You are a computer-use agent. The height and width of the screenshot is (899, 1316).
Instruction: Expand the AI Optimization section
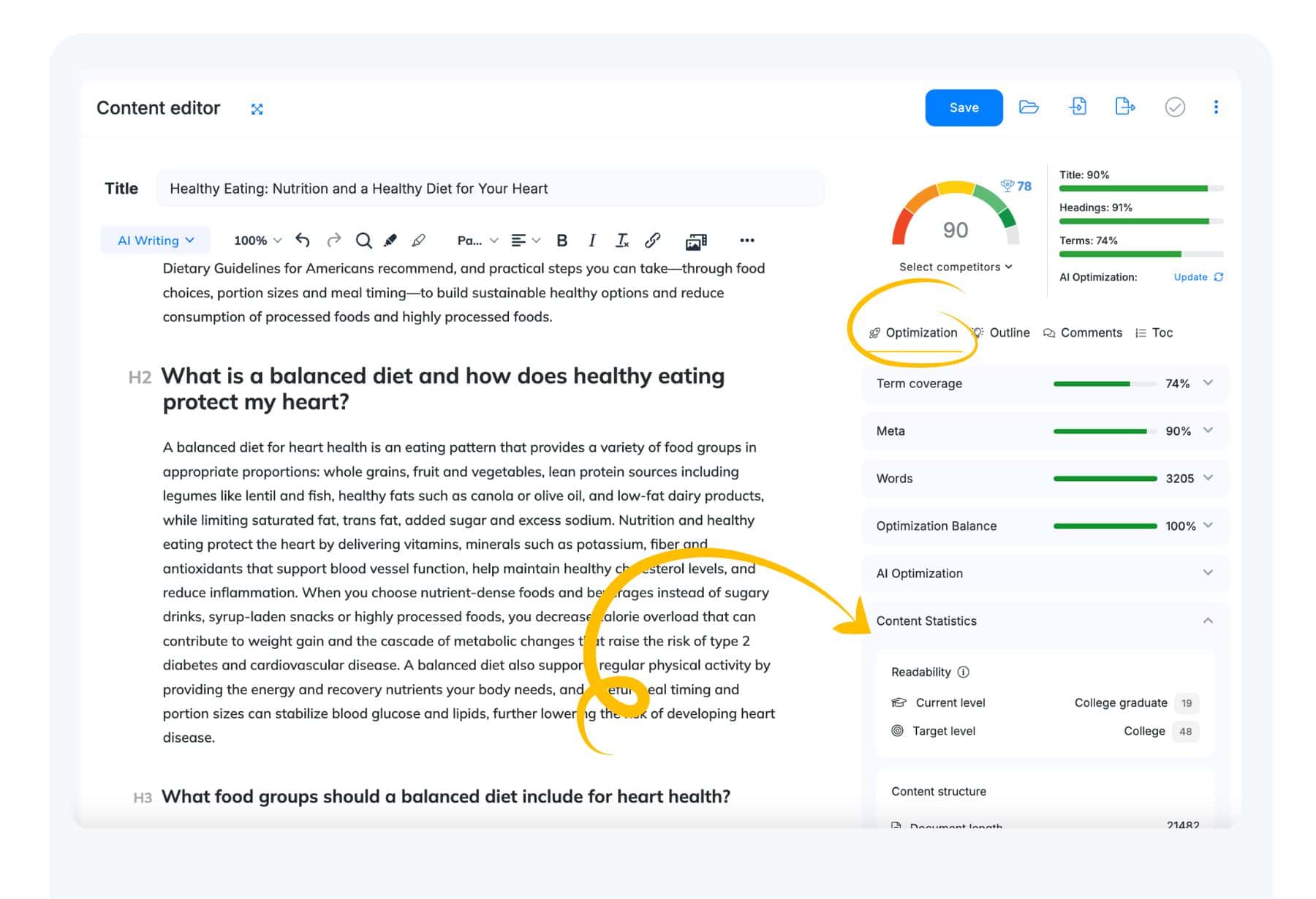(x=1045, y=573)
